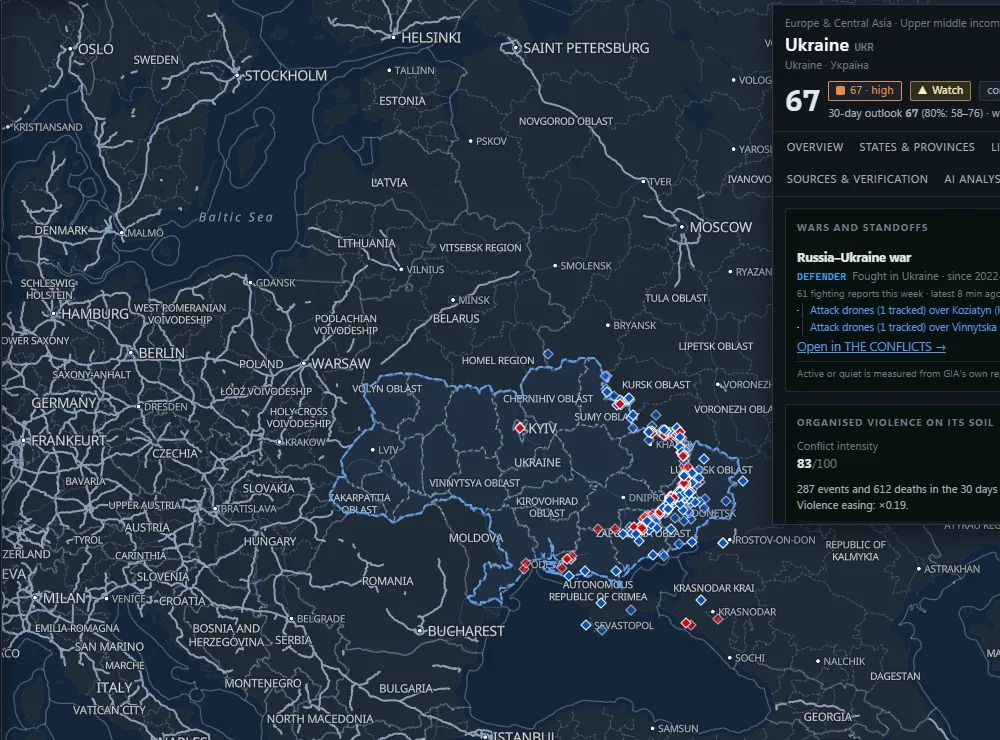Select the blue diamond left of Sevastopol label
This screenshot has width=1000, height=740.
click(585, 625)
